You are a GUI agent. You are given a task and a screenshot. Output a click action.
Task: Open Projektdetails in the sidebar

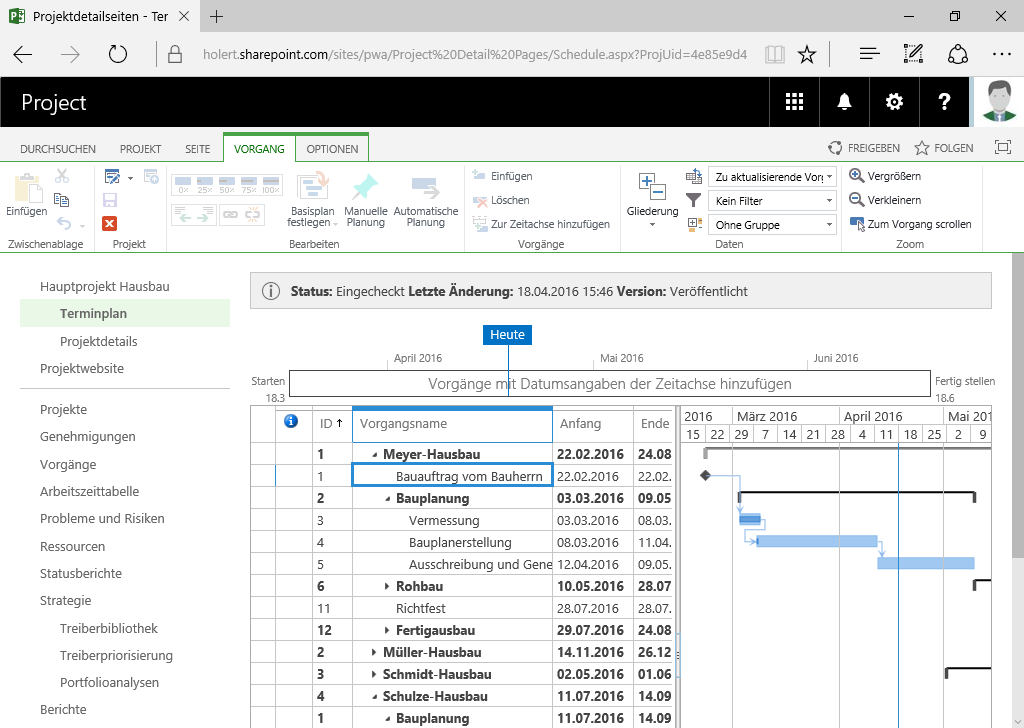tap(99, 341)
